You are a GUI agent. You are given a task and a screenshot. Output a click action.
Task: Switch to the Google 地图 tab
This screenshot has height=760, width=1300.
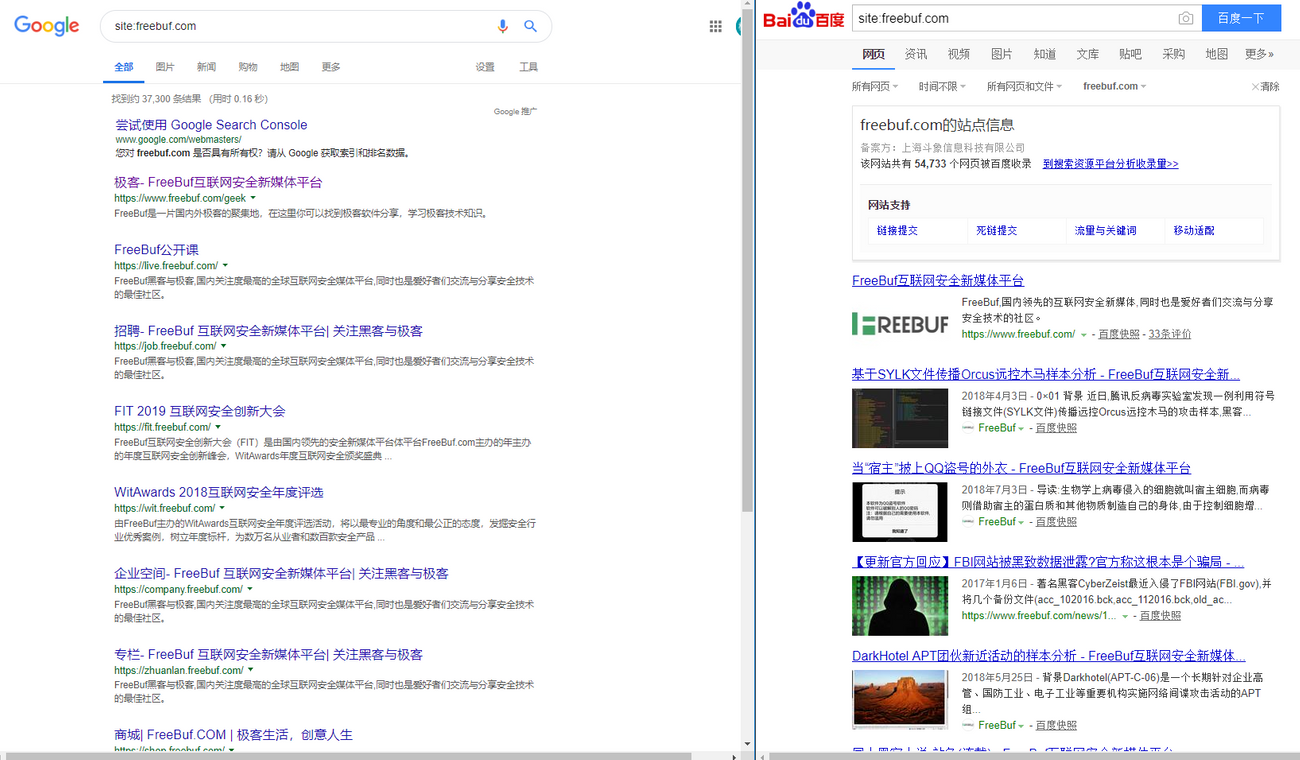pos(289,67)
